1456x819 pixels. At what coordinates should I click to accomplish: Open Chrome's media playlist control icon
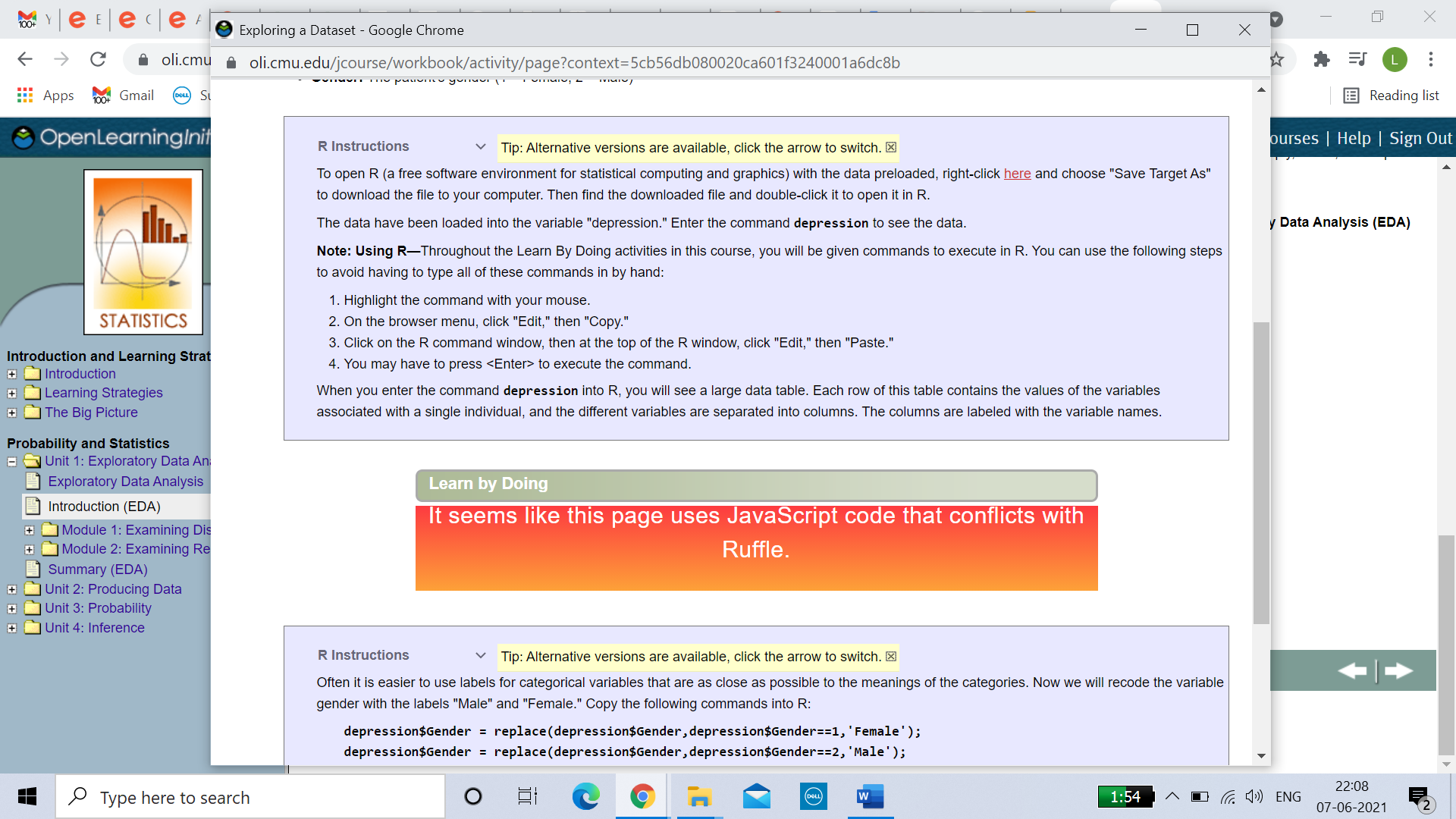click(1358, 59)
